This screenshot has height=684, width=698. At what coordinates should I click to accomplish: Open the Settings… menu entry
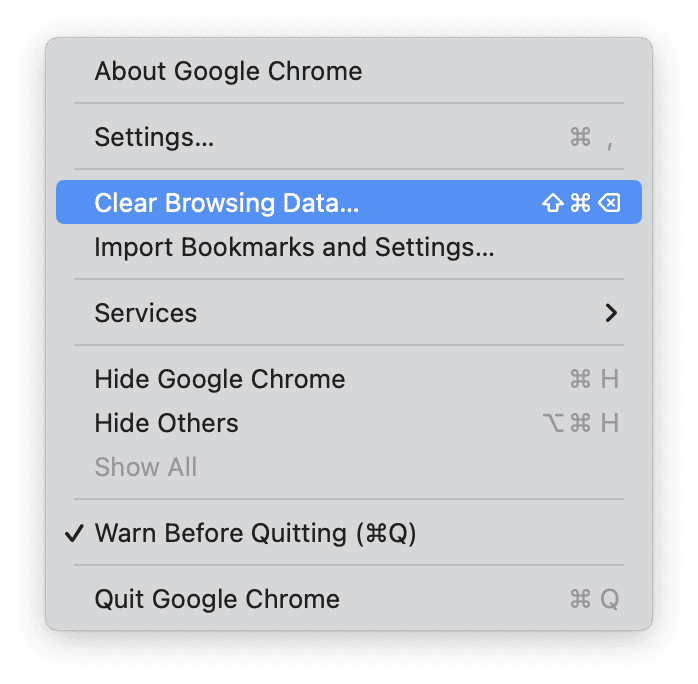pyautogui.click(x=154, y=137)
